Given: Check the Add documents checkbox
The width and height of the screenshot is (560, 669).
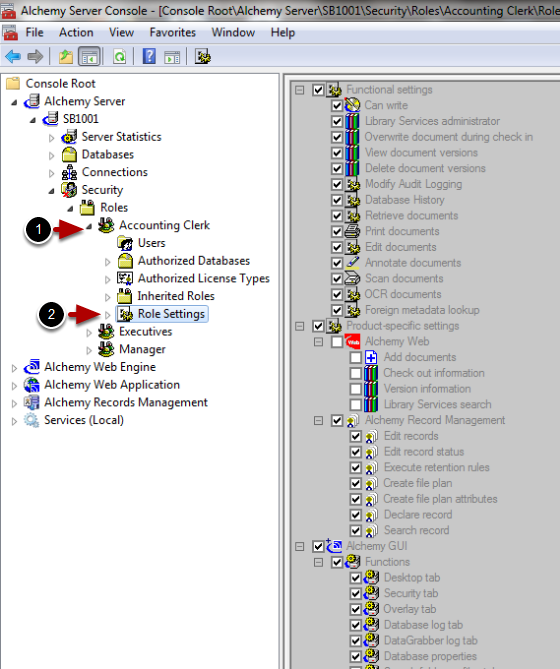Looking at the screenshot, I should 356,357.
